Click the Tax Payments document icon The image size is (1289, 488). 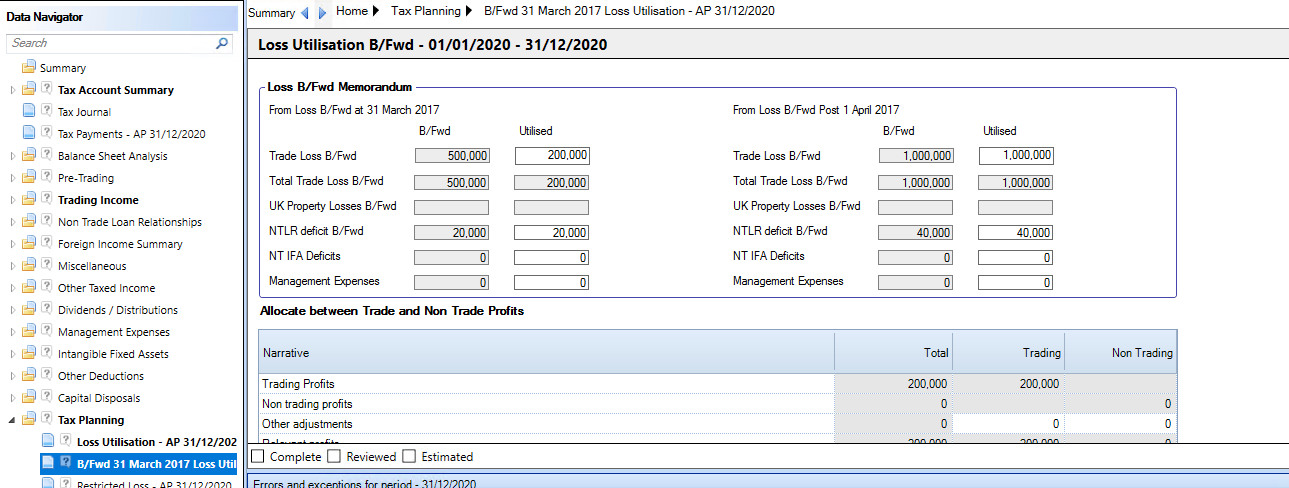(29, 134)
